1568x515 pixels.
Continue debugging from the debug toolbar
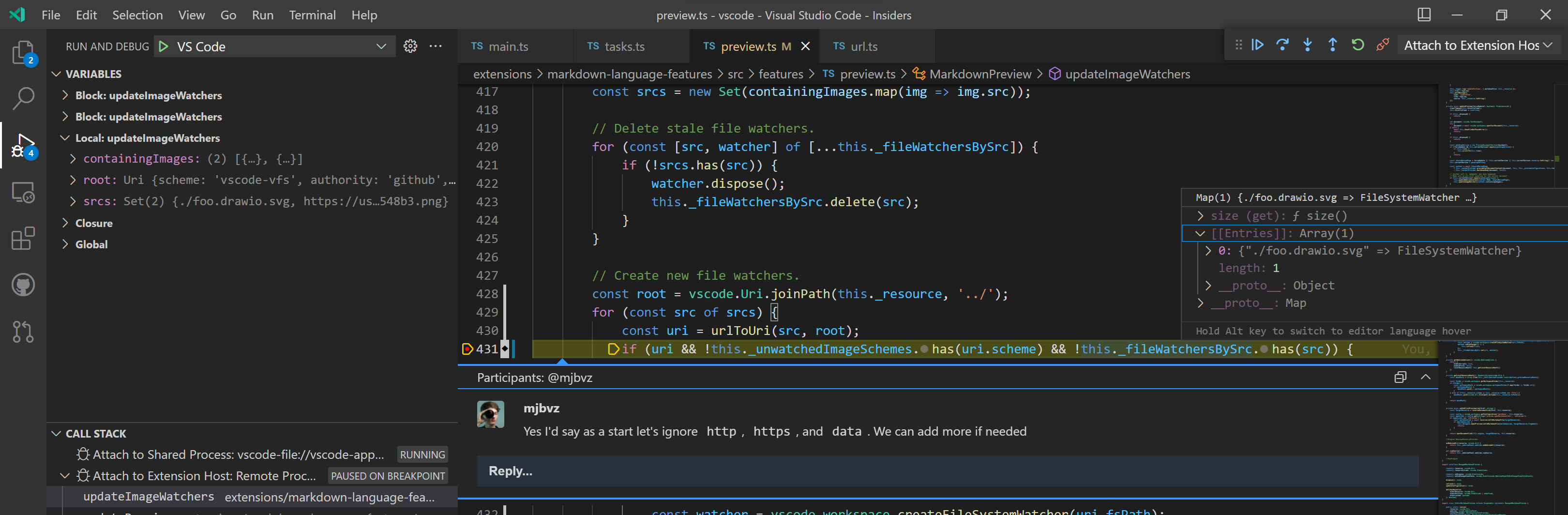(x=1258, y=45)
